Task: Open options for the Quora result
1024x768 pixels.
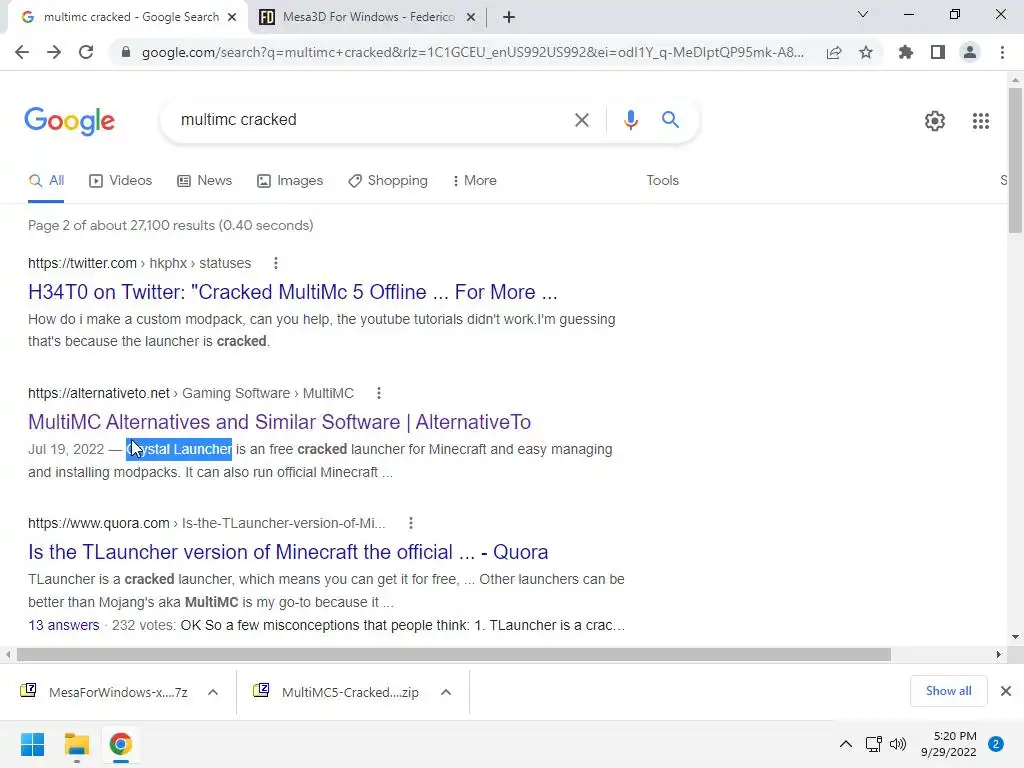Action: [410, 523]
